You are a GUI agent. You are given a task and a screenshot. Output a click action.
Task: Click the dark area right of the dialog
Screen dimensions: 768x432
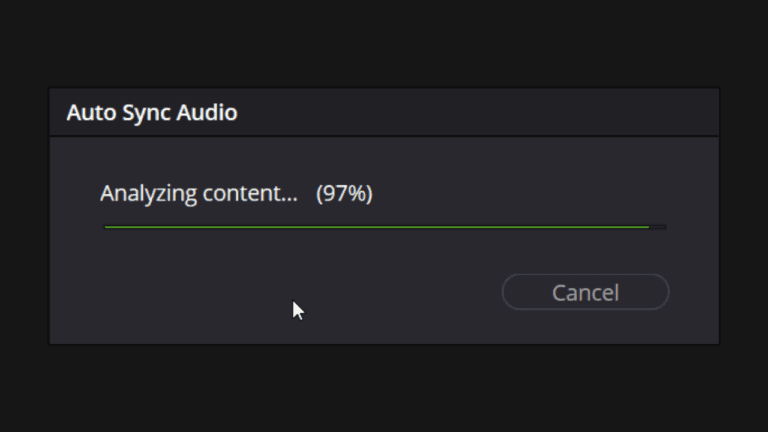pyautogui.click(x=743, y=216)
